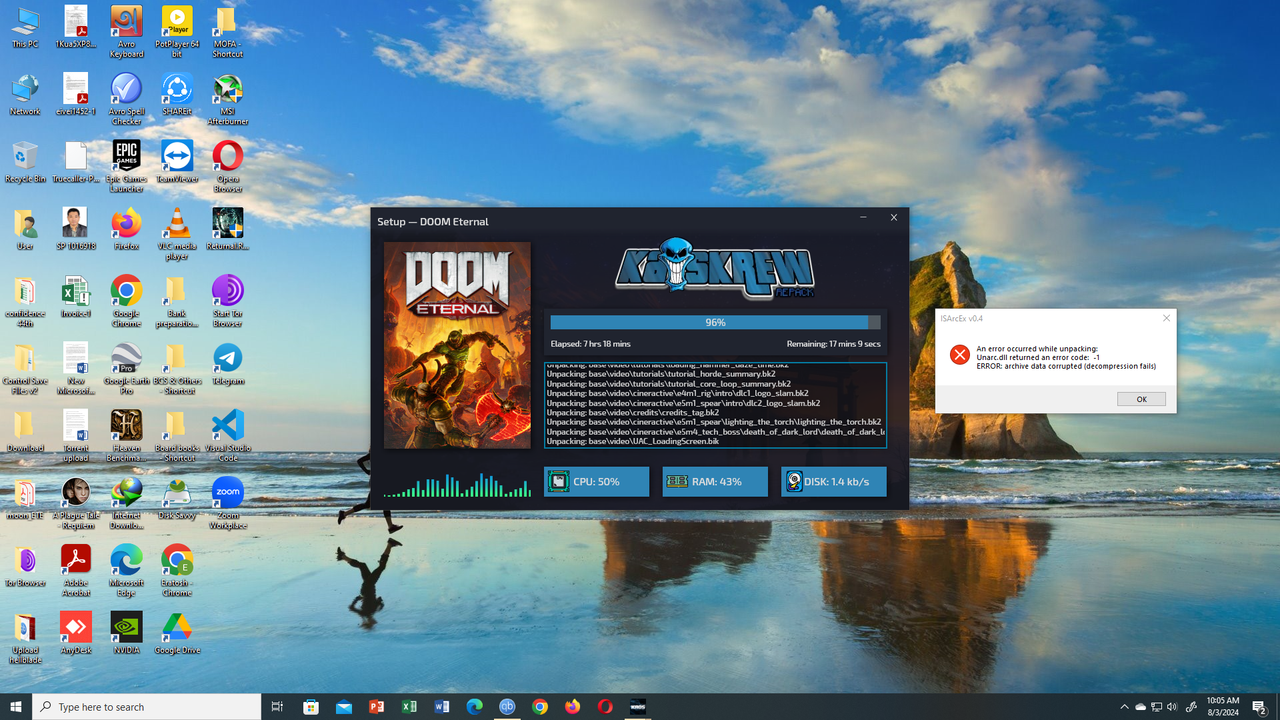Open Excel from the taskbar
1280x720 pixels.
[x=409, y=706]
